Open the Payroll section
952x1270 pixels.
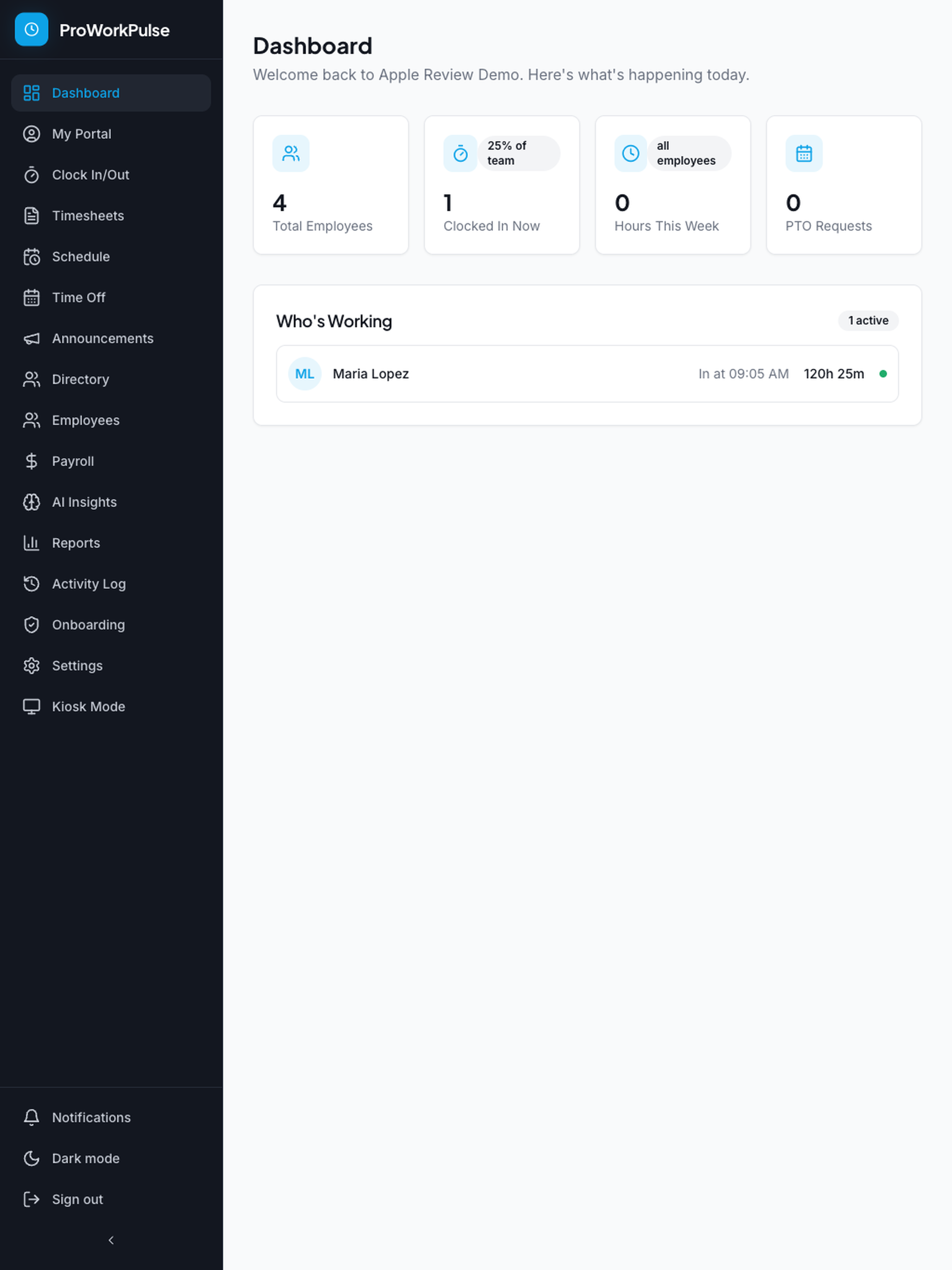(x=112, y=461)
